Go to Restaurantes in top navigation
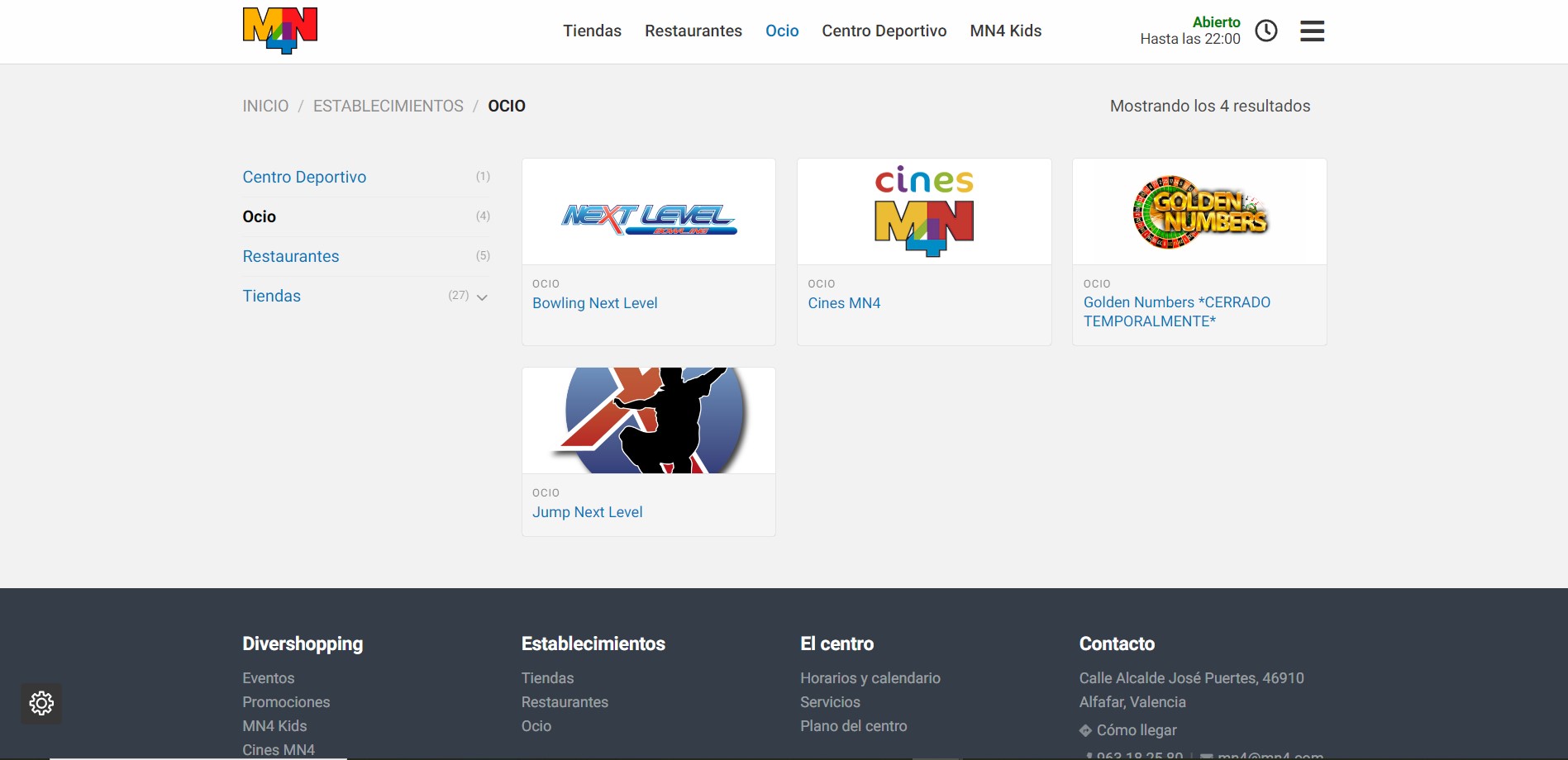This screenshot has width=1568, height=760. click(693, 31)
